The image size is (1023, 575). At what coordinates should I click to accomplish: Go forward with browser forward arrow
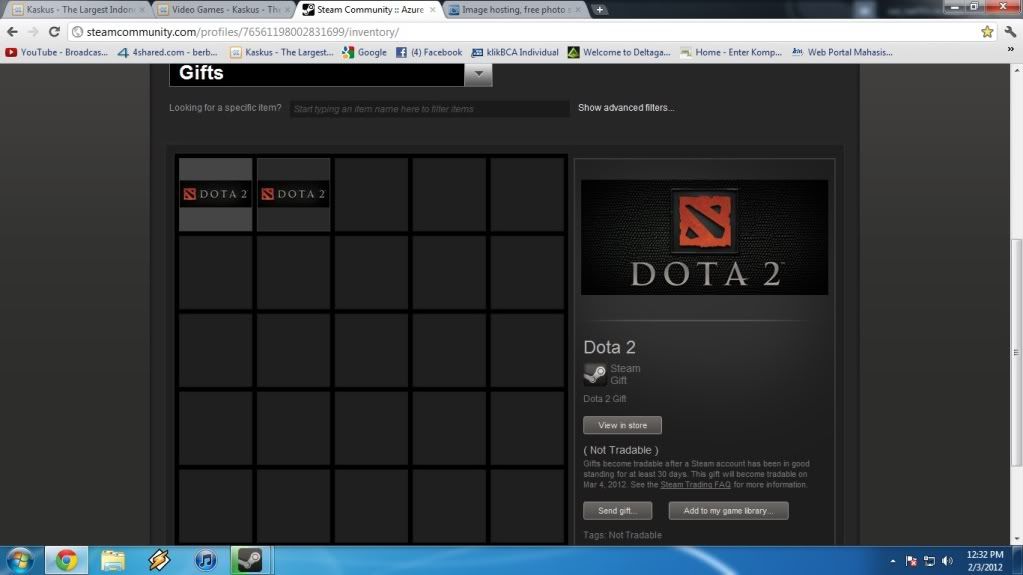pos(33,32)
